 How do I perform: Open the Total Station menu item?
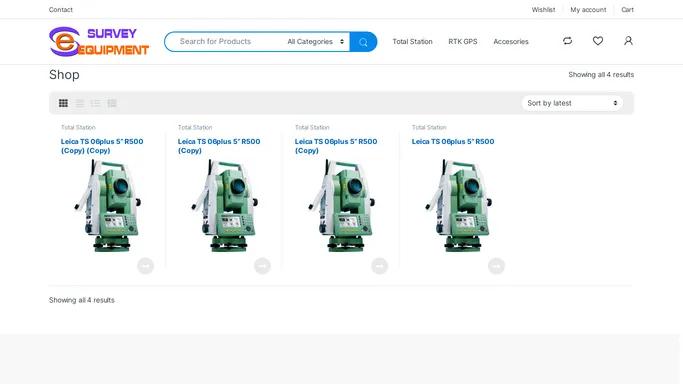(x=412, y=42)
